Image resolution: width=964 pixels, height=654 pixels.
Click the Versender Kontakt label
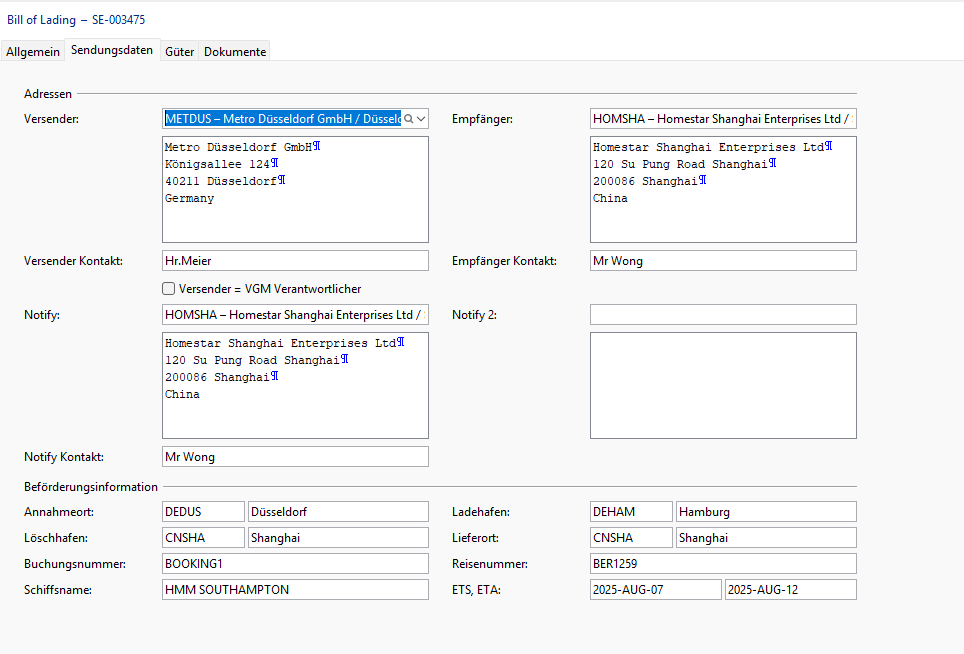[73, 261]
